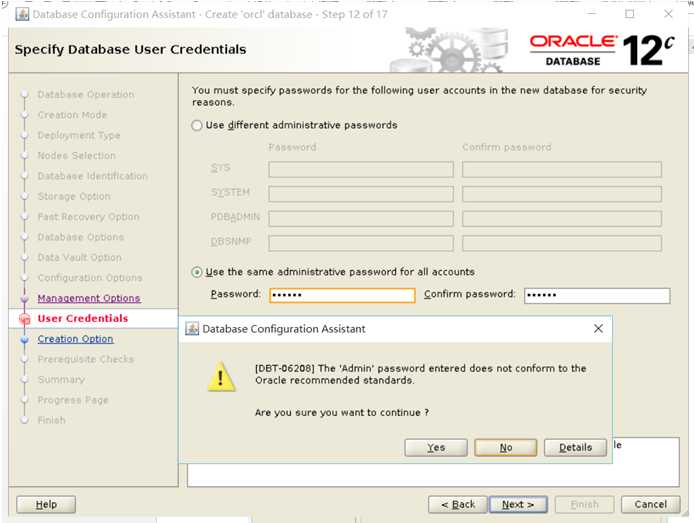694x523 pixels.
Task: Click the 'Specify Database User Credentials' heading
Action: tap(130, 50)
